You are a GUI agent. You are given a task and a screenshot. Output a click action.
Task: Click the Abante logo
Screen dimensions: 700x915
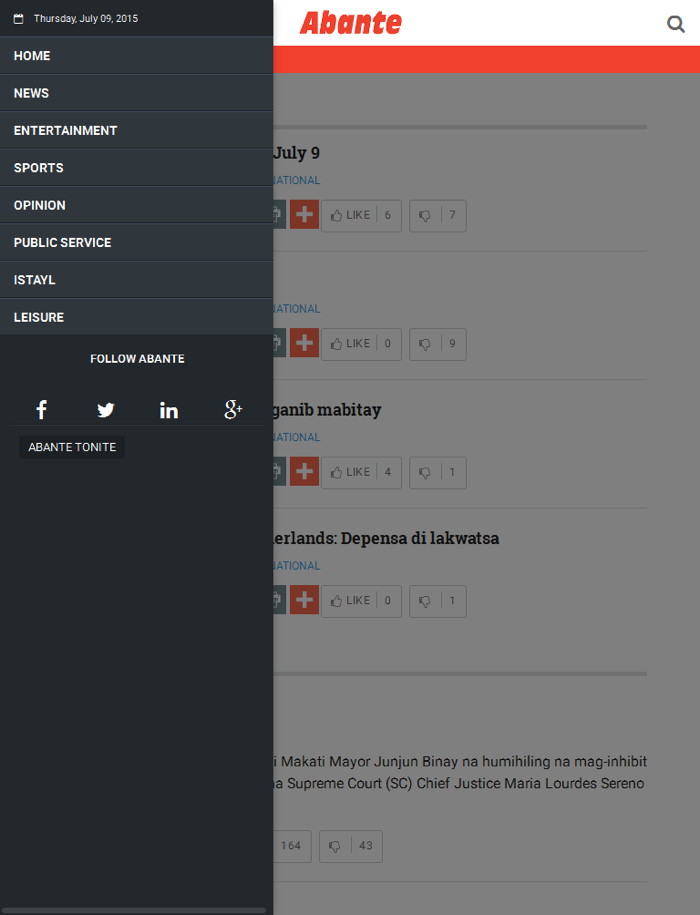tap(351, 23)
